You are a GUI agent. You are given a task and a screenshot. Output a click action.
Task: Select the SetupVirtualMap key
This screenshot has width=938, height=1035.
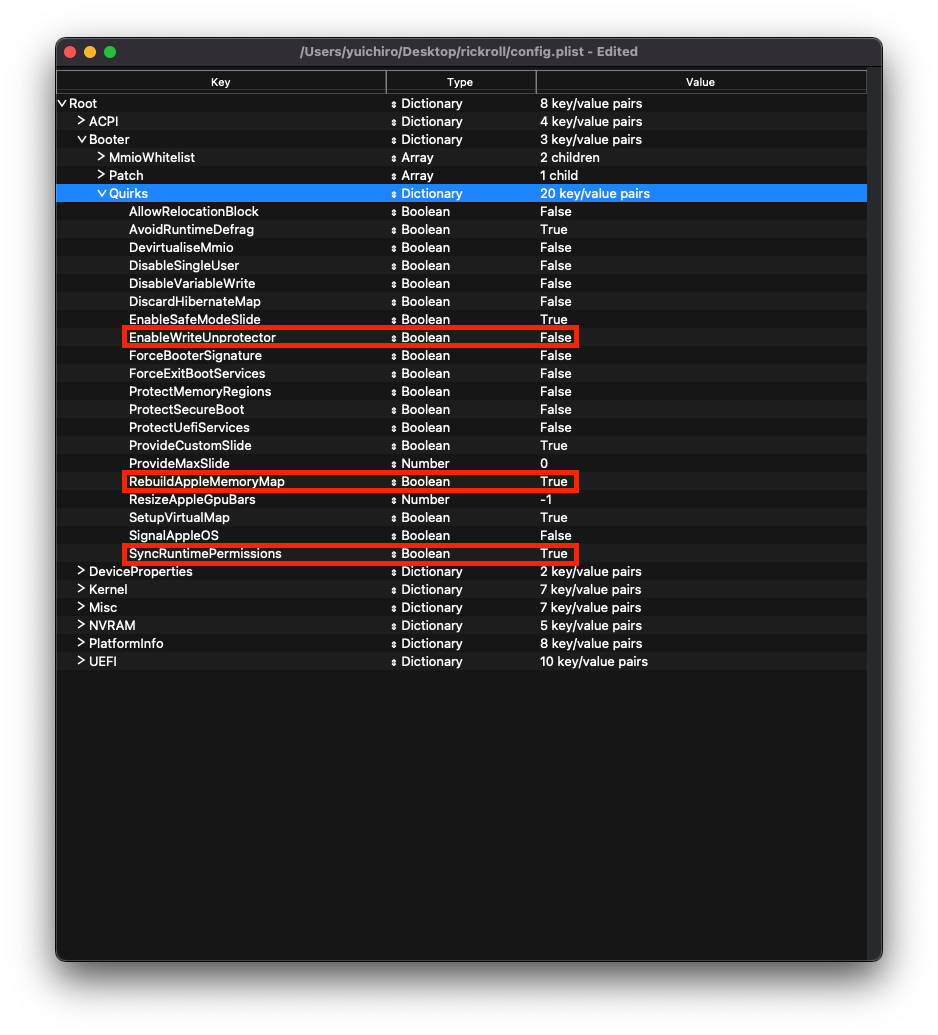179,518
